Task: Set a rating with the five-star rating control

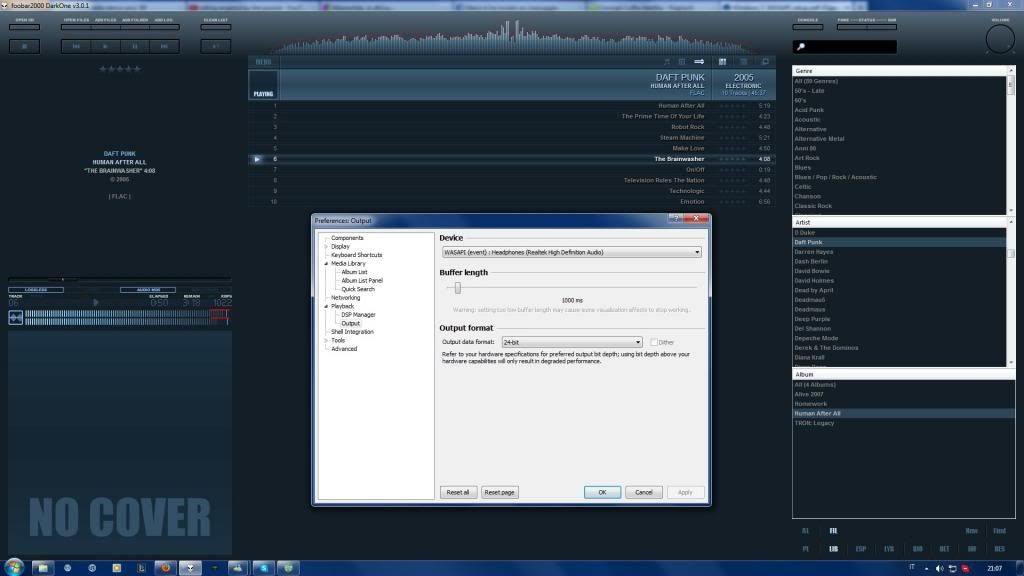Action: click(x=120, y=69)
